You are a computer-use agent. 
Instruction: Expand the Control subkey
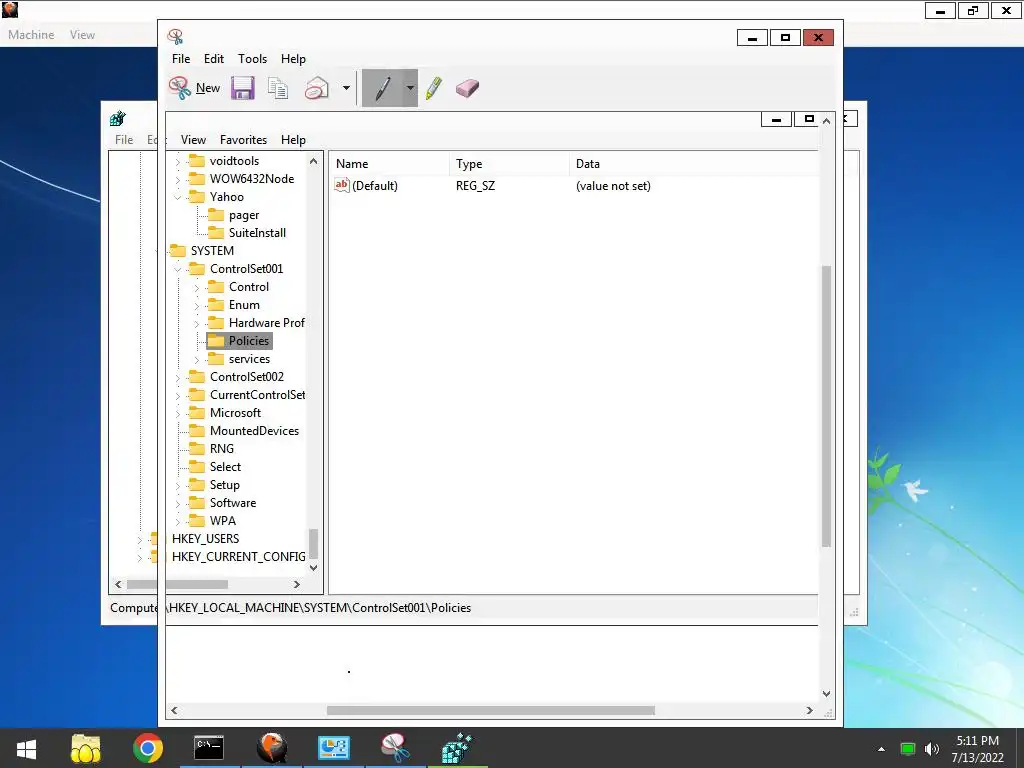197,287
